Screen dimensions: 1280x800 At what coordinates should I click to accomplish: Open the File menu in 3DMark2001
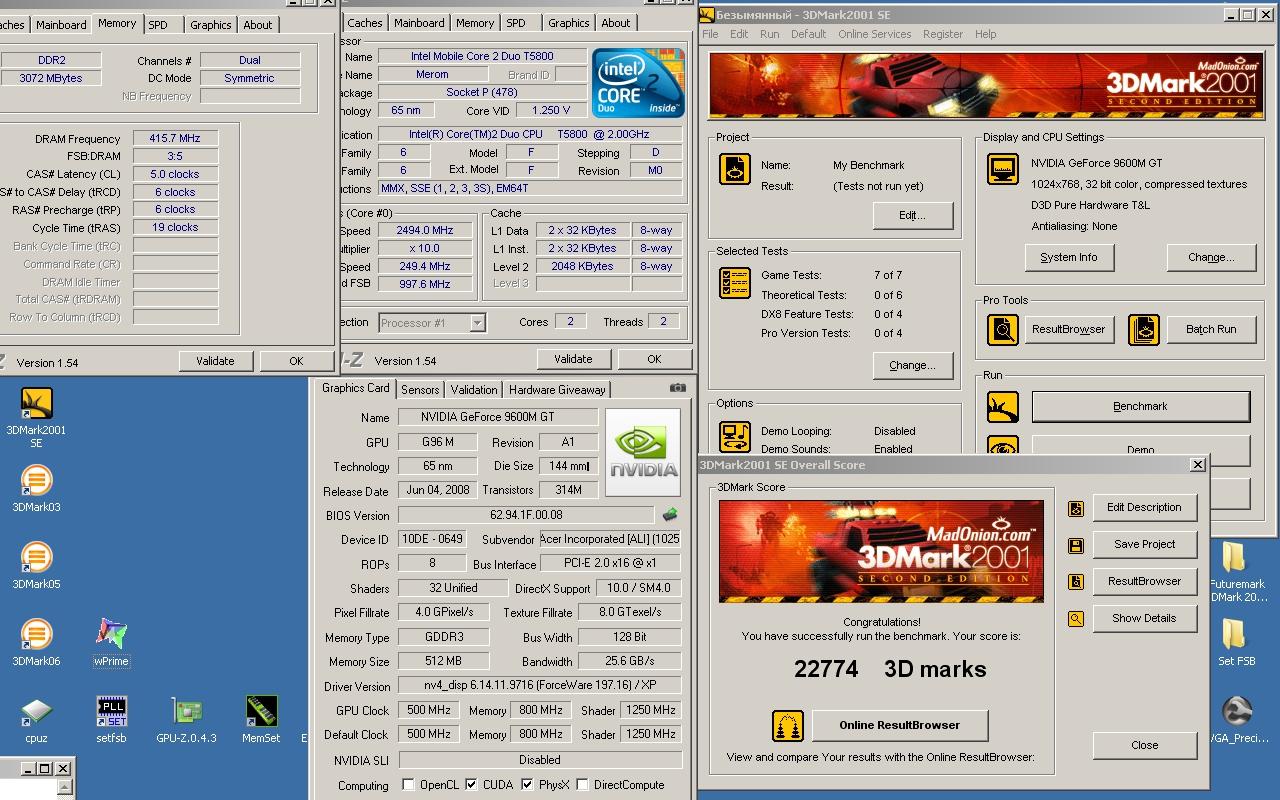[x=710, y=34]
